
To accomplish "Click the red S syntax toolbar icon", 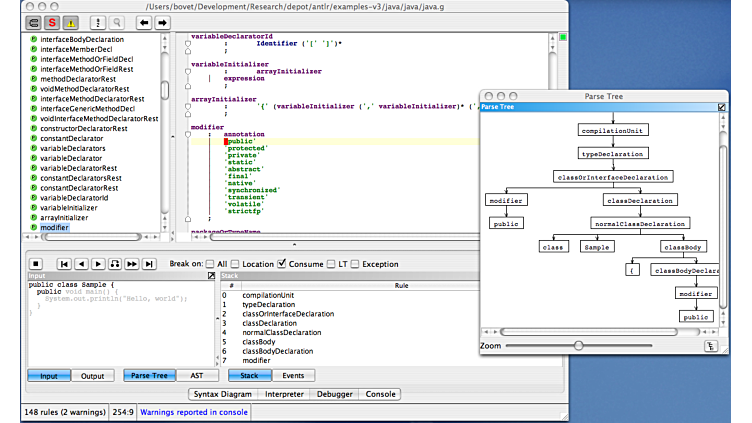I will 50,21.
